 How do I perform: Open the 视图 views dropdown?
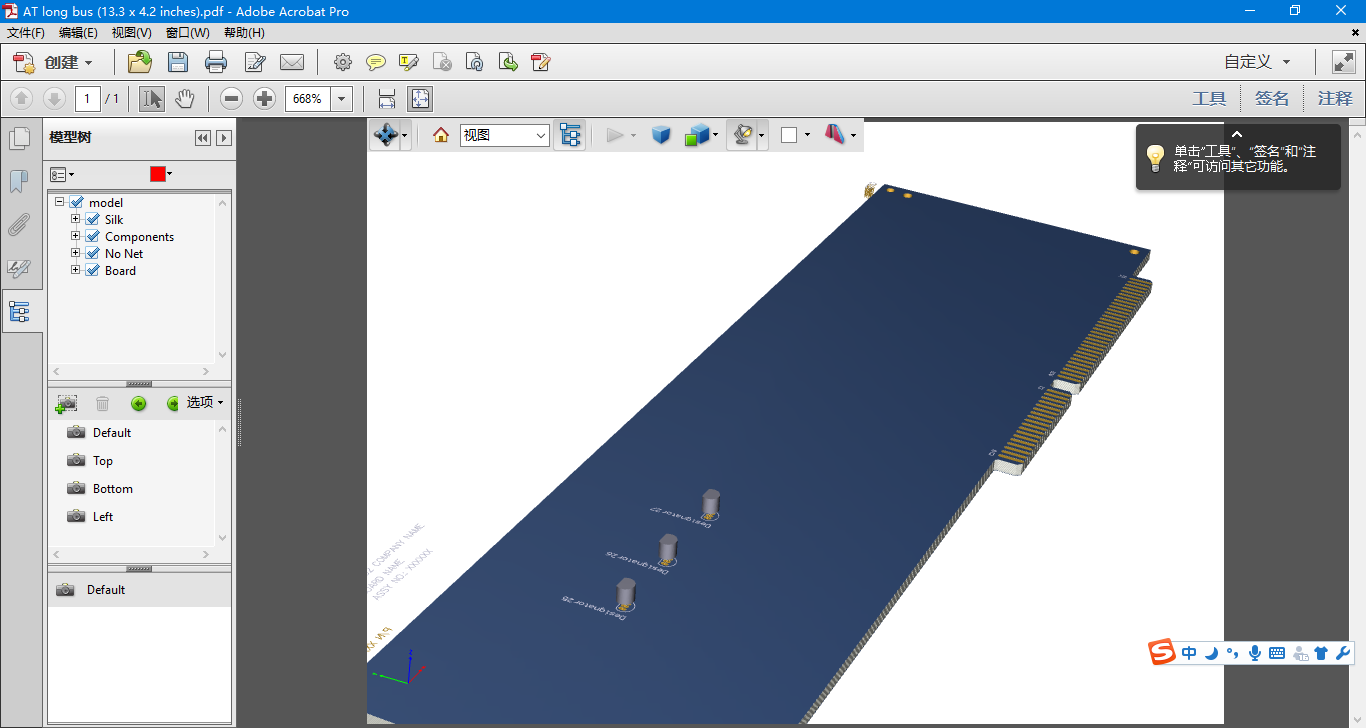click(504, 135)
